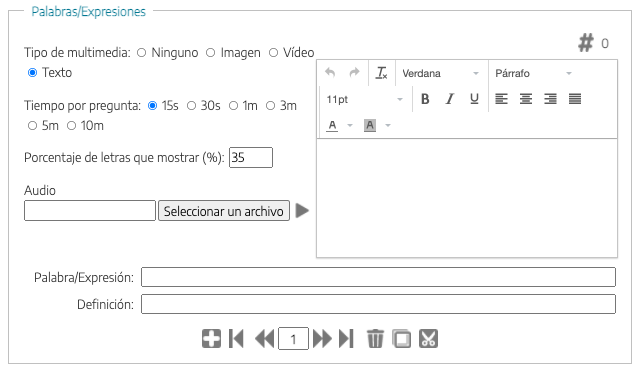Open the text color picker arrow
This screenshot has height=373, width=640.
click(x=350, y=125)
